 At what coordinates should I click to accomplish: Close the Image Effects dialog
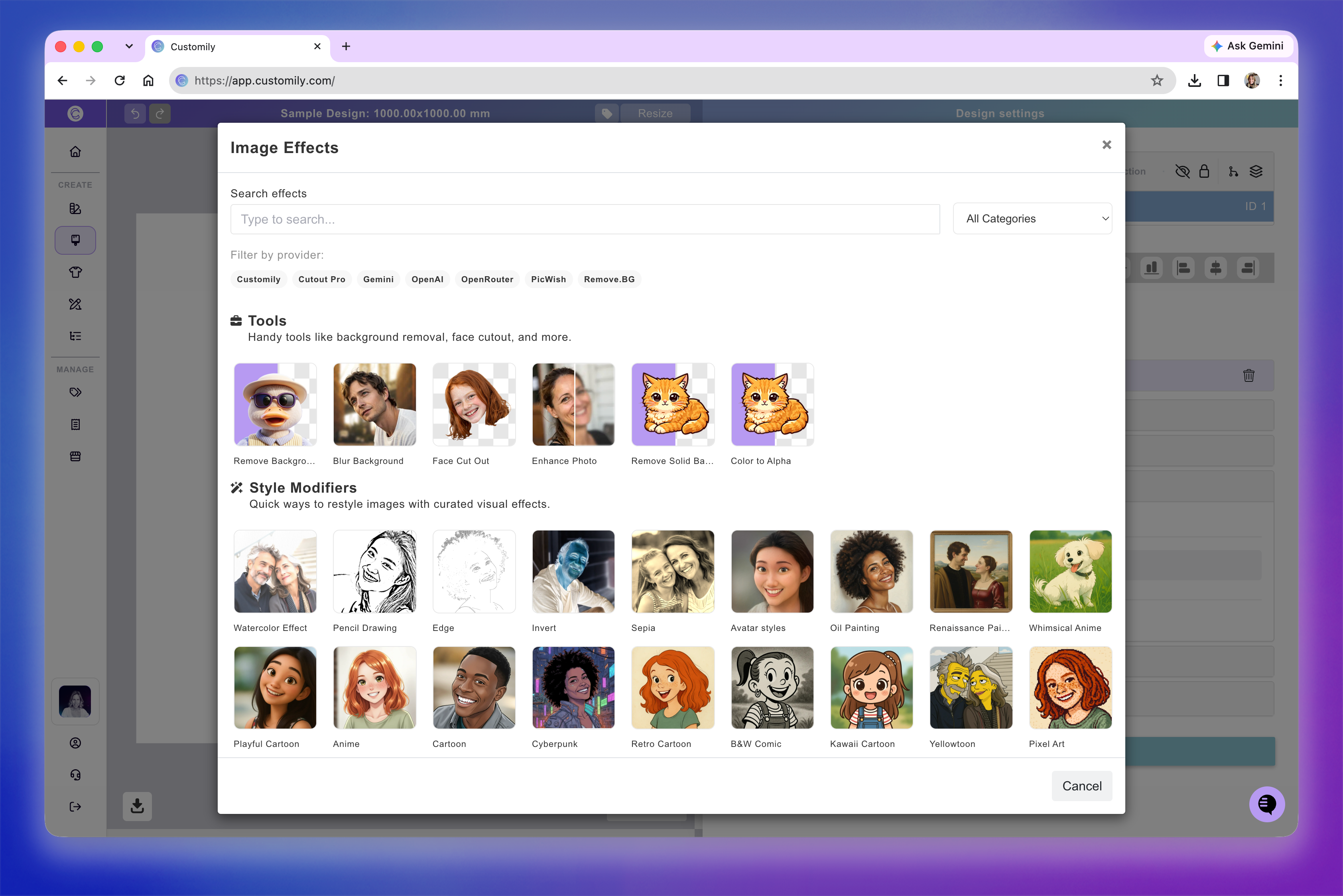[x=1106, y=145]
